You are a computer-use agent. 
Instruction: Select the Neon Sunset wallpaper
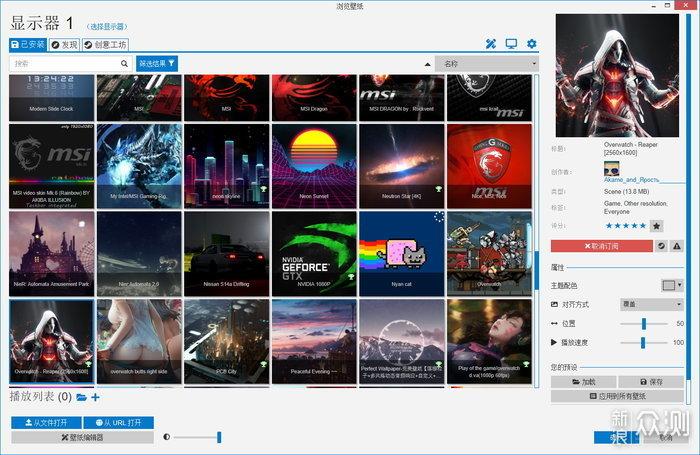[x=314, y=166]
